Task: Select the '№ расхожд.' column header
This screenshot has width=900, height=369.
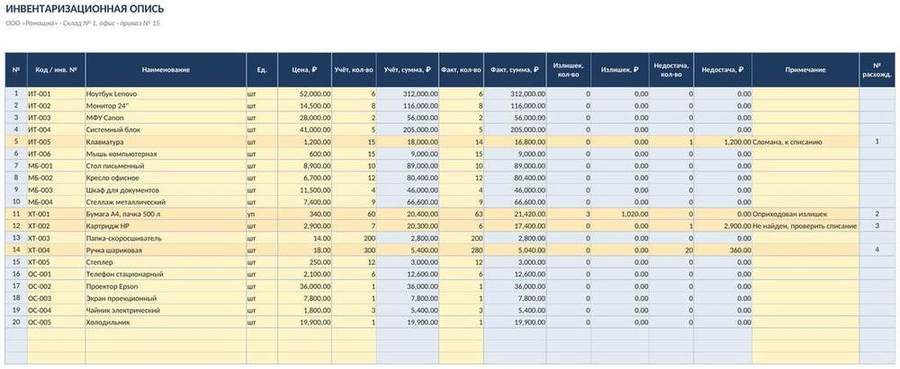Action: click(877, 69)
